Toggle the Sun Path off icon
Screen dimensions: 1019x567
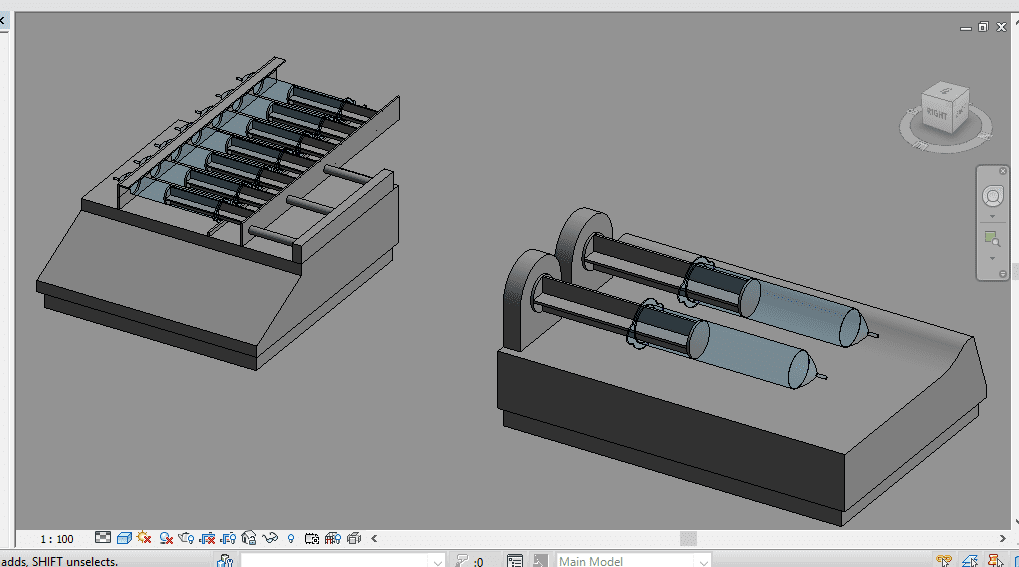[x=144, y=538]
